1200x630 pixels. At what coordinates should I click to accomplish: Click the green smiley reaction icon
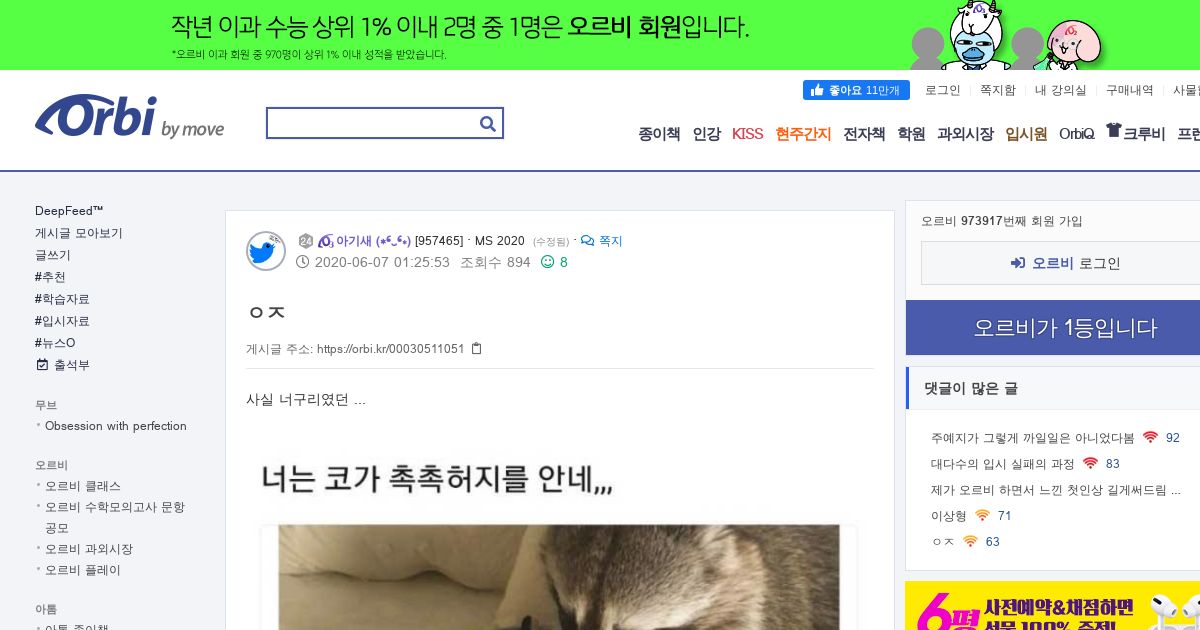pyautogui.click(x=547, y=262)
